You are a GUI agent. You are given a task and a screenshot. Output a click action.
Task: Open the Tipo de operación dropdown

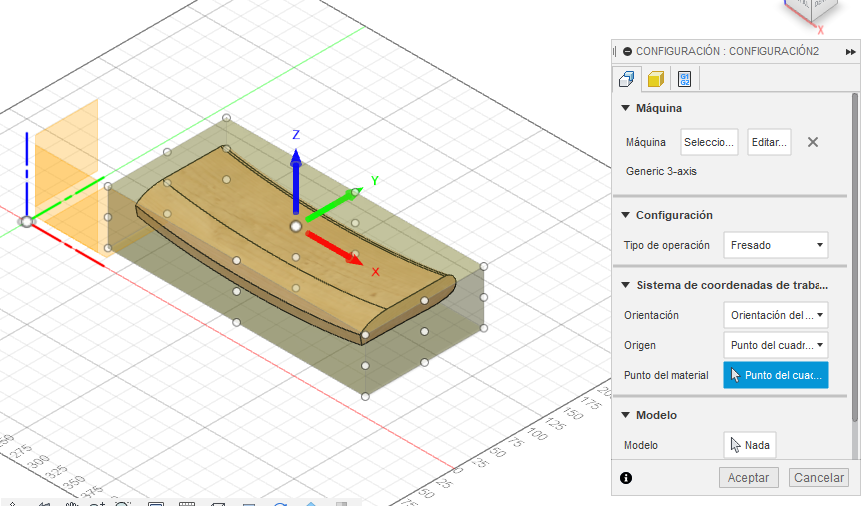coord(776,245)
